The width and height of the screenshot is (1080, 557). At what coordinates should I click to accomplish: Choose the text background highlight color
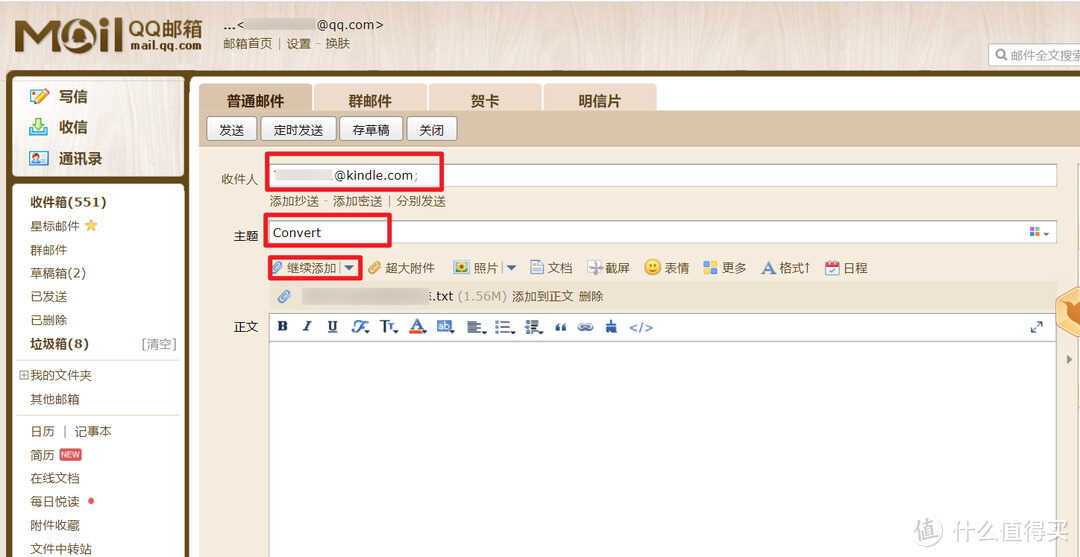click(446, 327)
